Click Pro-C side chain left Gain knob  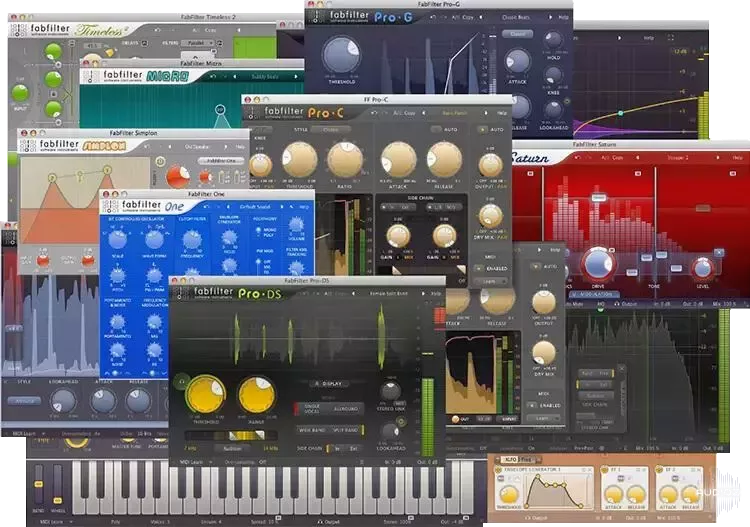tap(398, 236)
